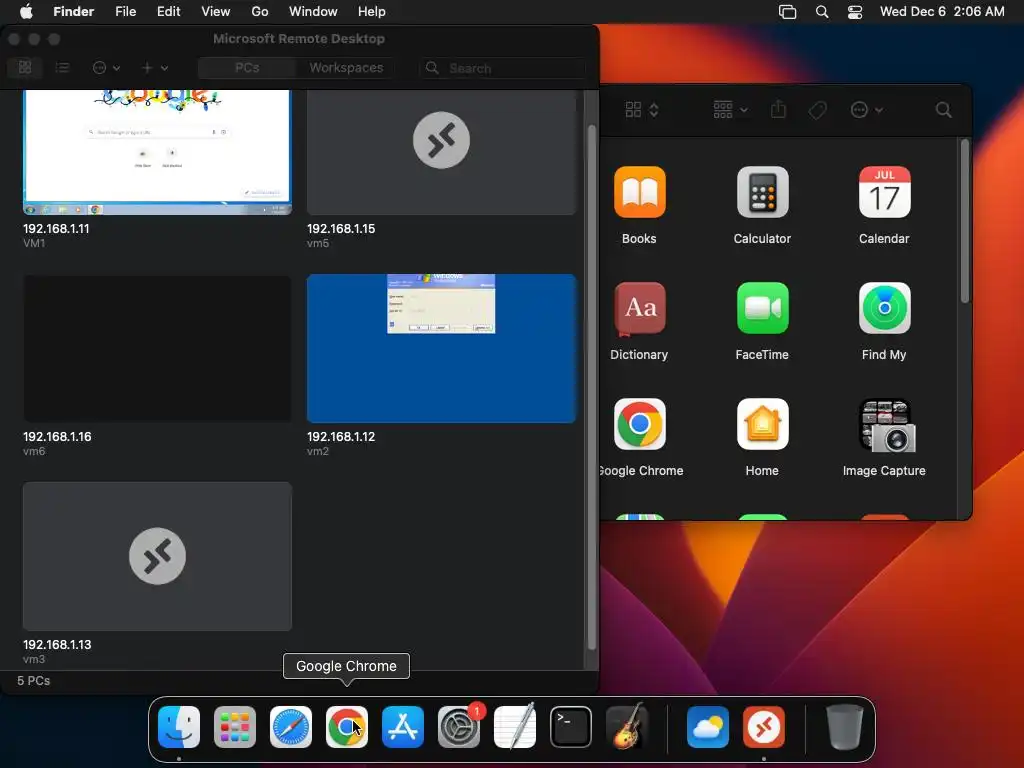Image resolution: width=1024 pixels, height=768 pixels.
Task: Click Microsoft Remote Desktop Dock icon
Action: (x=764, y=727)
